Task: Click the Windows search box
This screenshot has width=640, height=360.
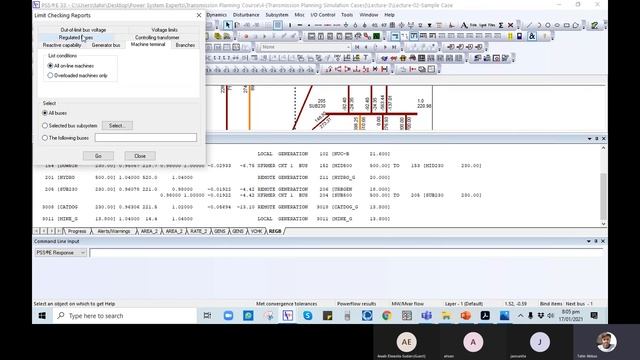Action: 124,316
